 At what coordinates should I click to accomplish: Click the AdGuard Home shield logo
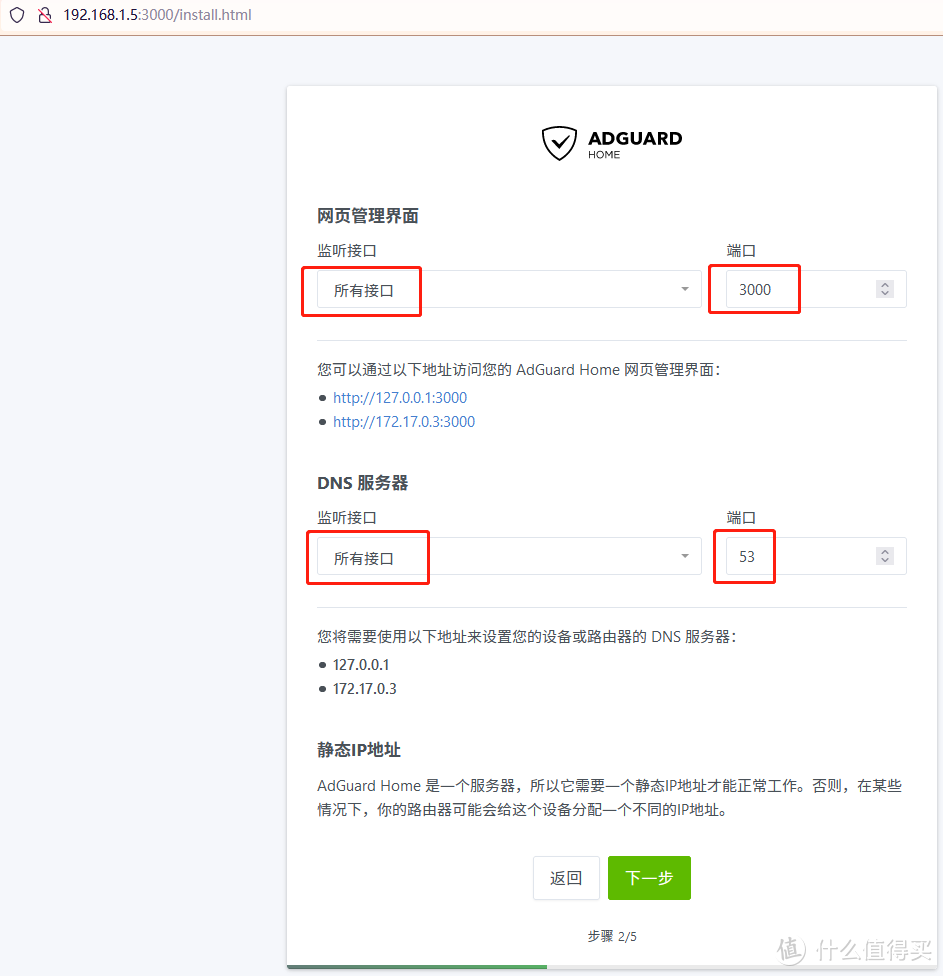point(559,143)
